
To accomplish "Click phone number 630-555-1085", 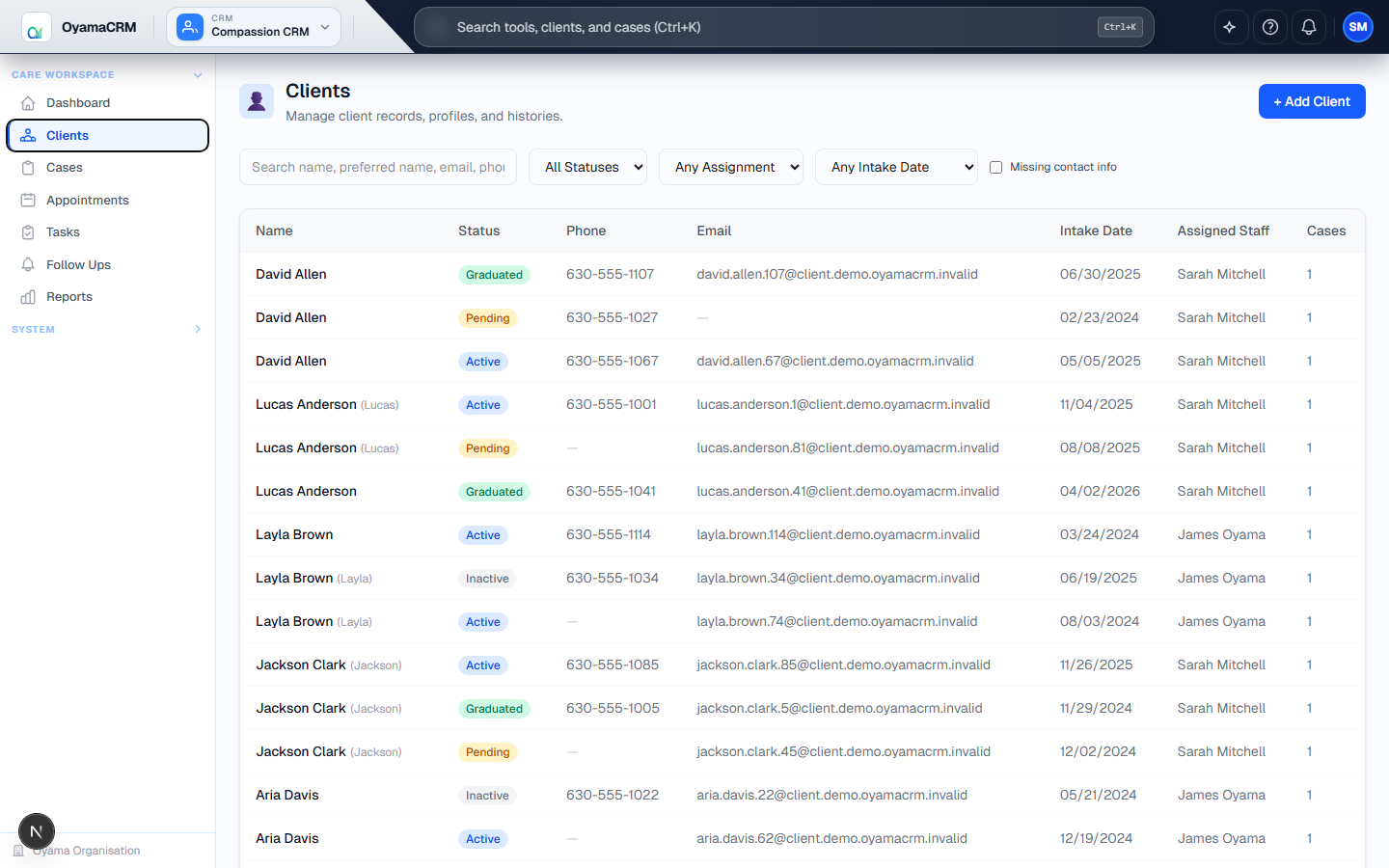I will pyautogui.click(x=613, y=665).
